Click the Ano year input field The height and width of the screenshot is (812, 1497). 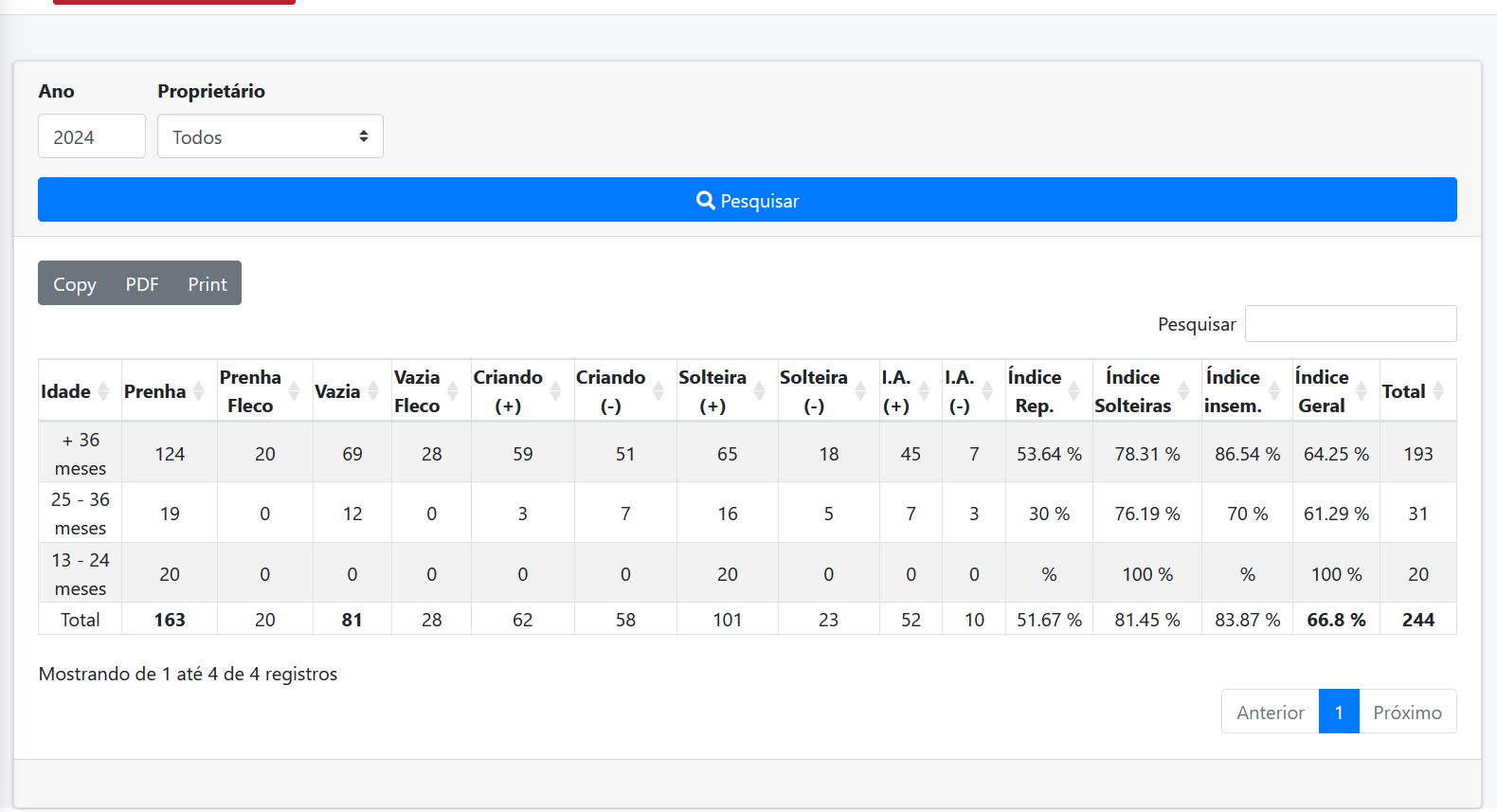pyautogui.click(x=91, y=136)
